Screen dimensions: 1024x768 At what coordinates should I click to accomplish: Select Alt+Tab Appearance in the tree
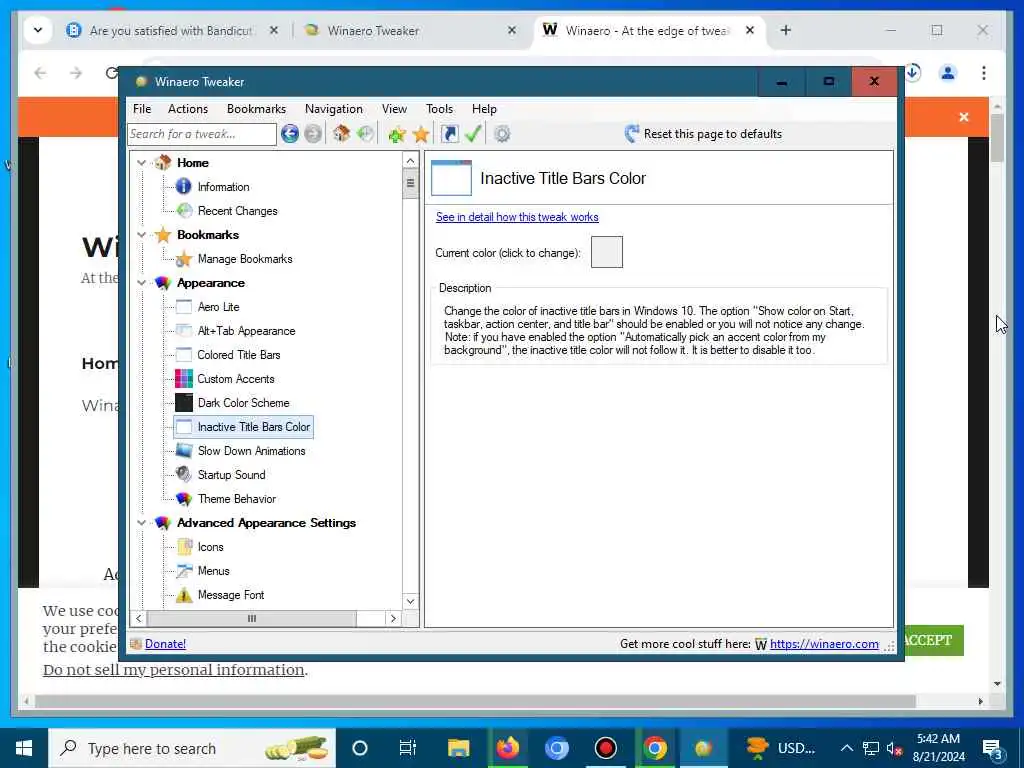click(246, 331)
